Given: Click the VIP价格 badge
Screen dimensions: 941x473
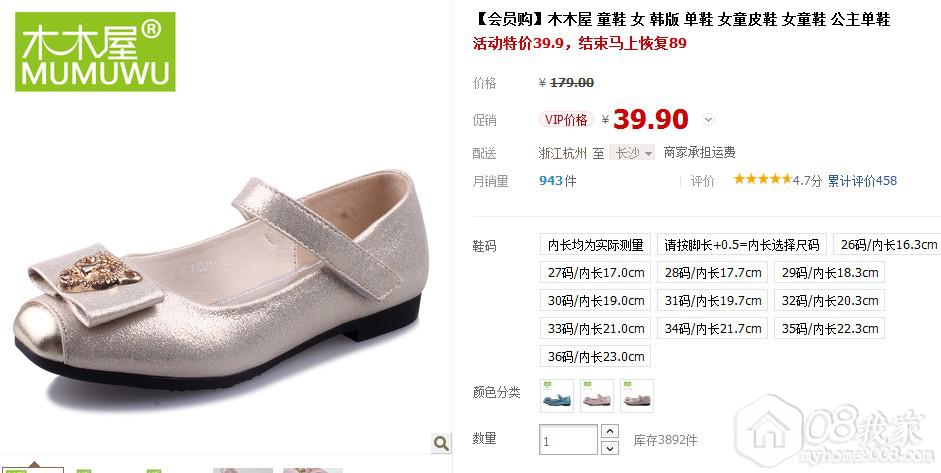Looking at the screenshot, I should pos(566,119).
